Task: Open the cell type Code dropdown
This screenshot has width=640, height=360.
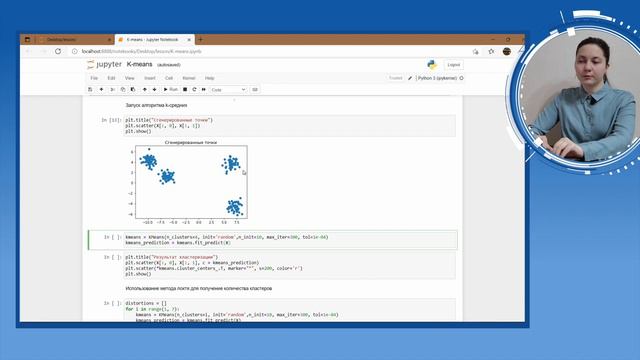Action: click(x=228, y=90)
